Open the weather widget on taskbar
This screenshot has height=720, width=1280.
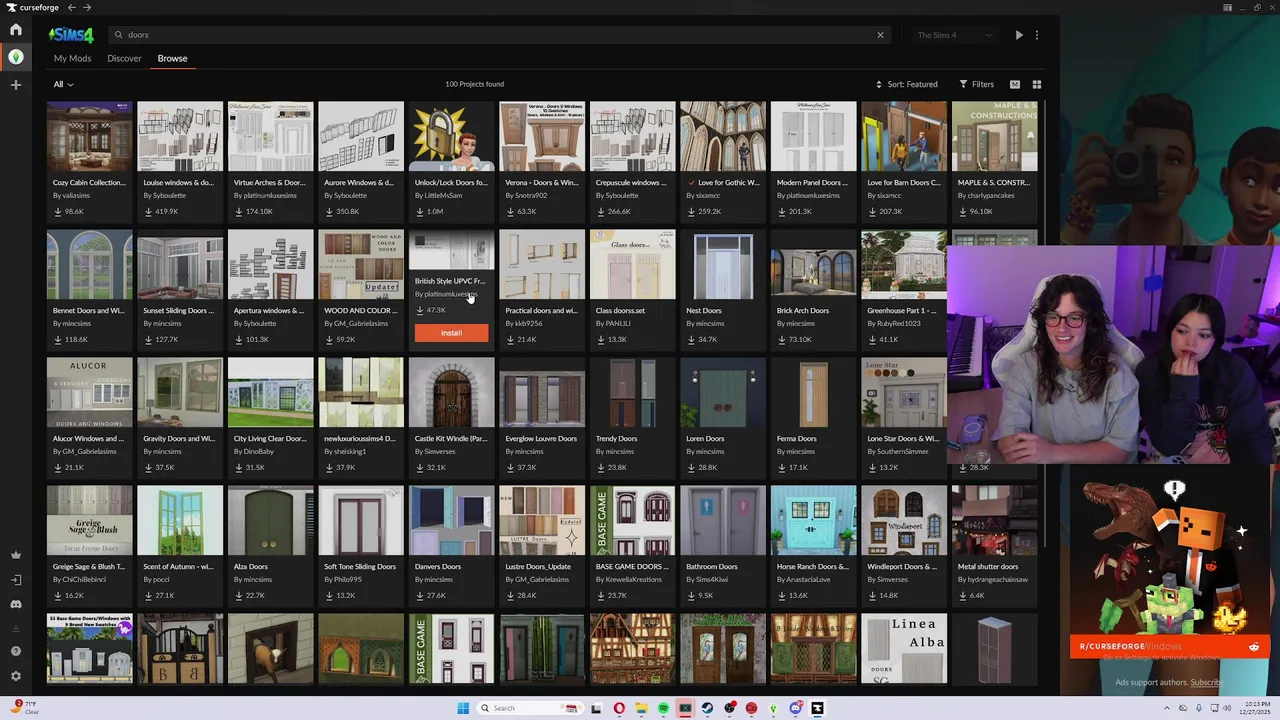click(x=24, y=707)
